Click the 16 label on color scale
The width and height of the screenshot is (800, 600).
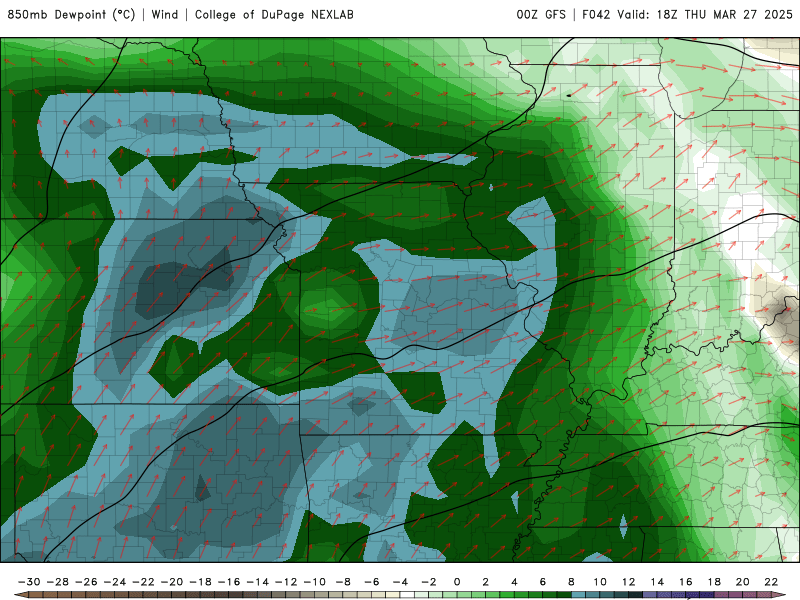point(686,582)
